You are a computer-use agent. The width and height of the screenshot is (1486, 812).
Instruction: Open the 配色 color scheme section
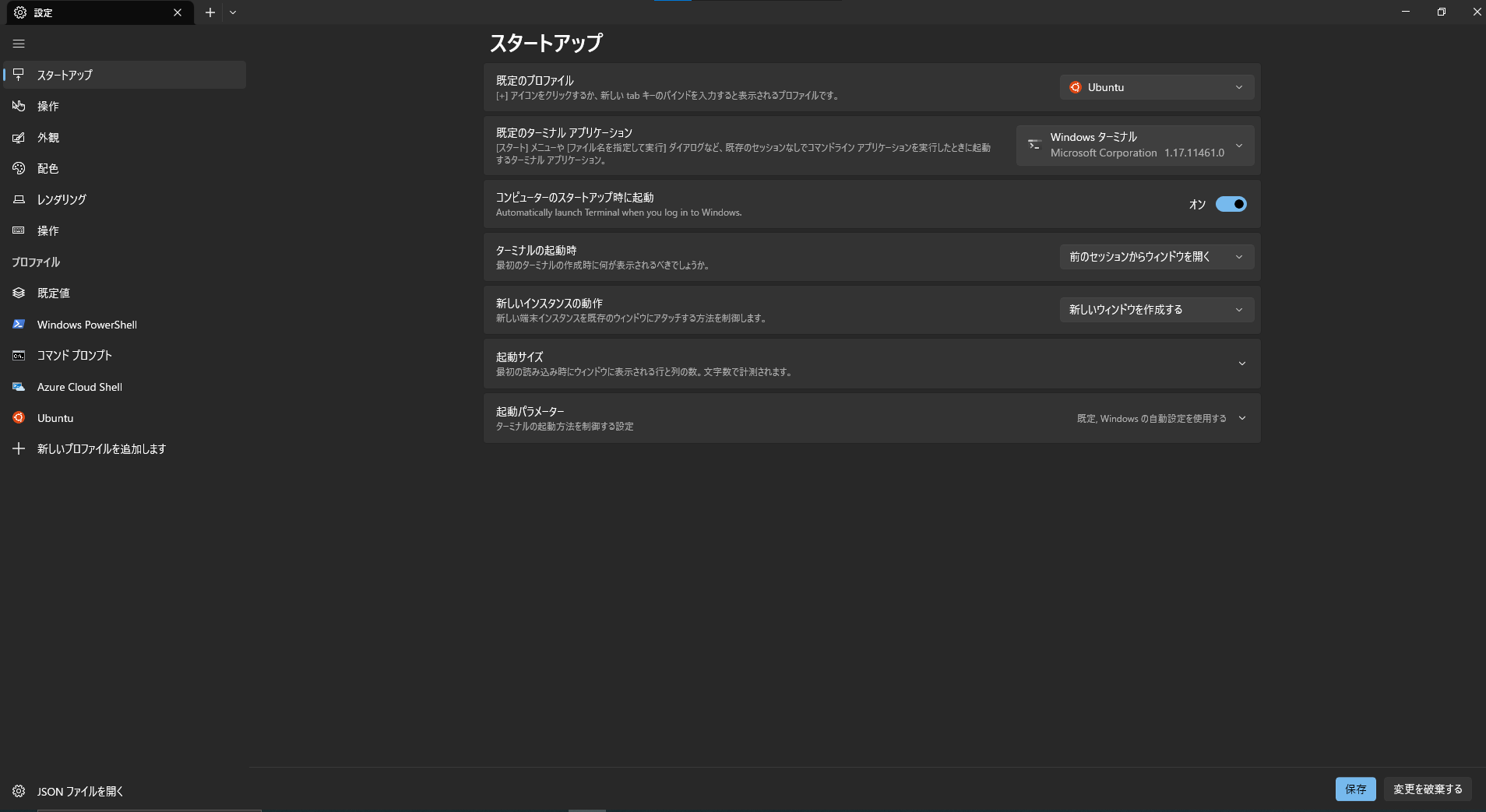[47, 168]
